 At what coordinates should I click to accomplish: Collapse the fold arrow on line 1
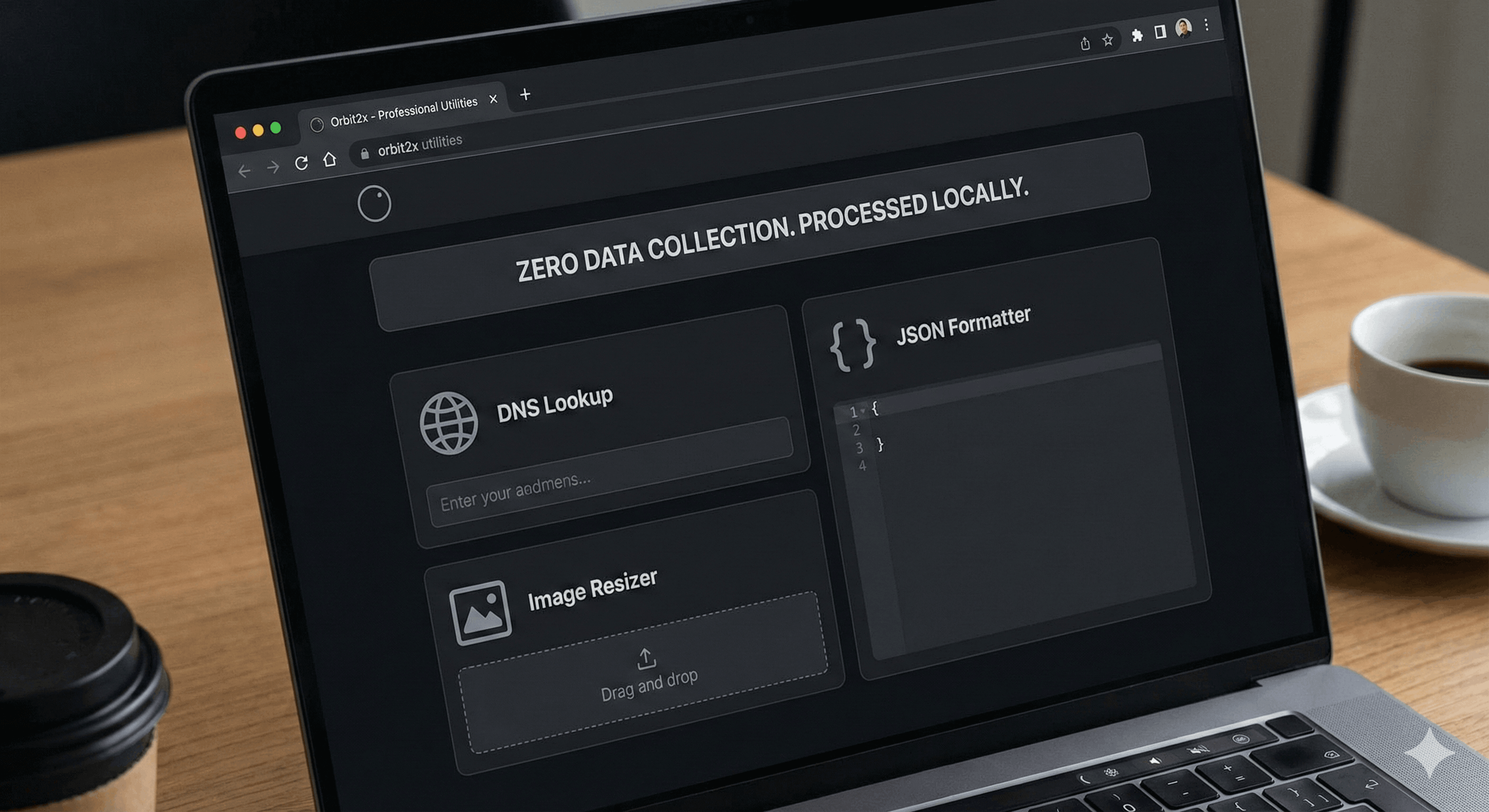click(862, 411)
